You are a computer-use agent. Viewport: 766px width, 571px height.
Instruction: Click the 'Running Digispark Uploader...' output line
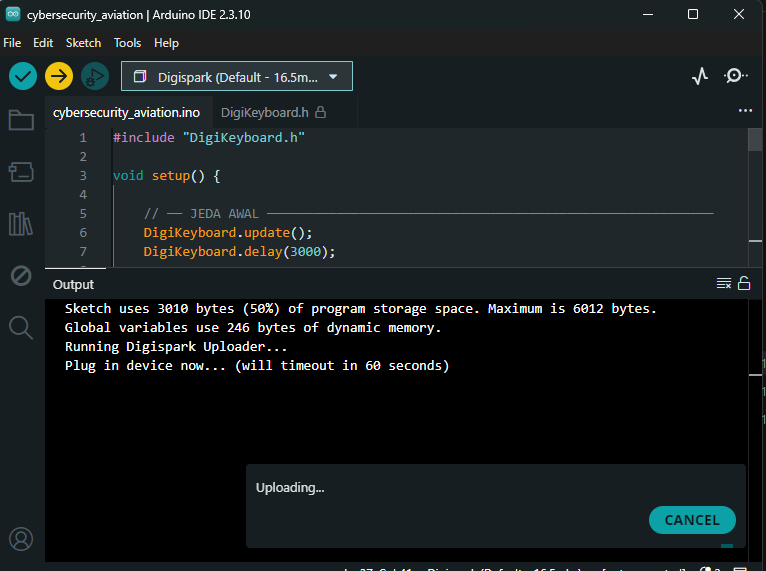point(176,347)
